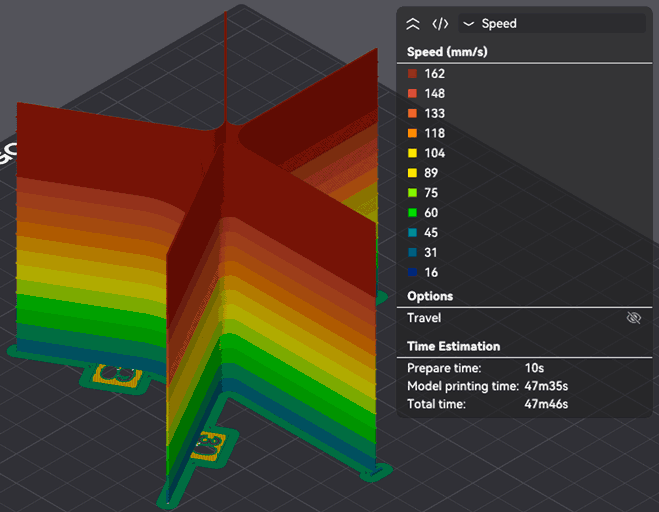Toggle Travel visibility eye icon
Viewport: 659px width, 512px height.
pyautogui.click(x=633, y=318)
